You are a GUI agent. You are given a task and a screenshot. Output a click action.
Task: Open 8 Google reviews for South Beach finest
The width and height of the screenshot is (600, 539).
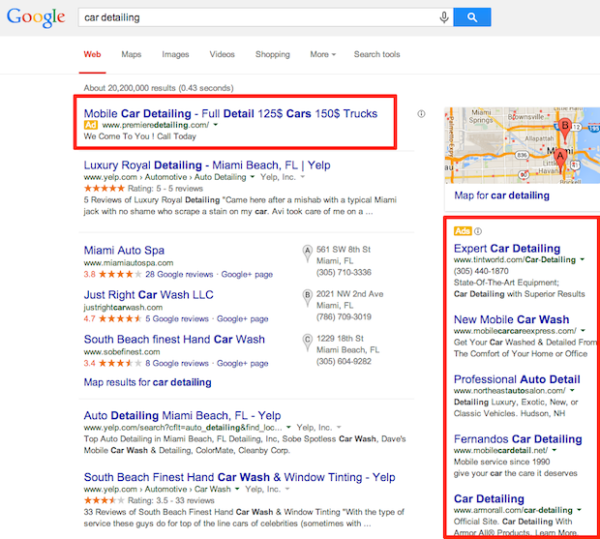point(177,363)
